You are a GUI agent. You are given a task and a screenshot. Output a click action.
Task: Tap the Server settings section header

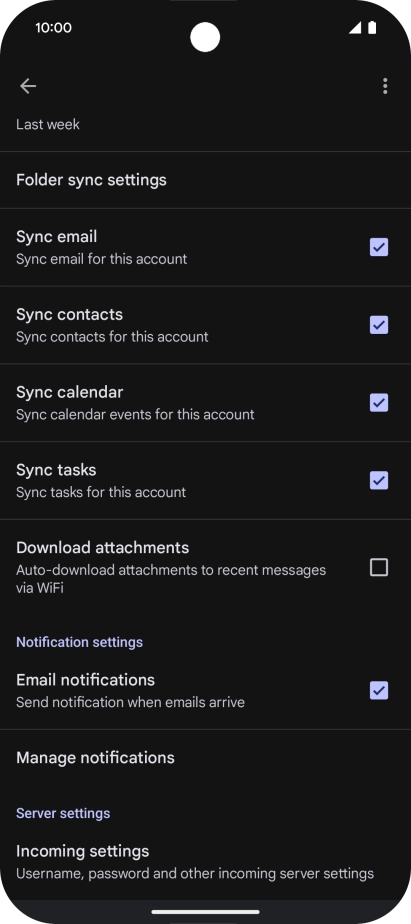(x=63, y=813)
